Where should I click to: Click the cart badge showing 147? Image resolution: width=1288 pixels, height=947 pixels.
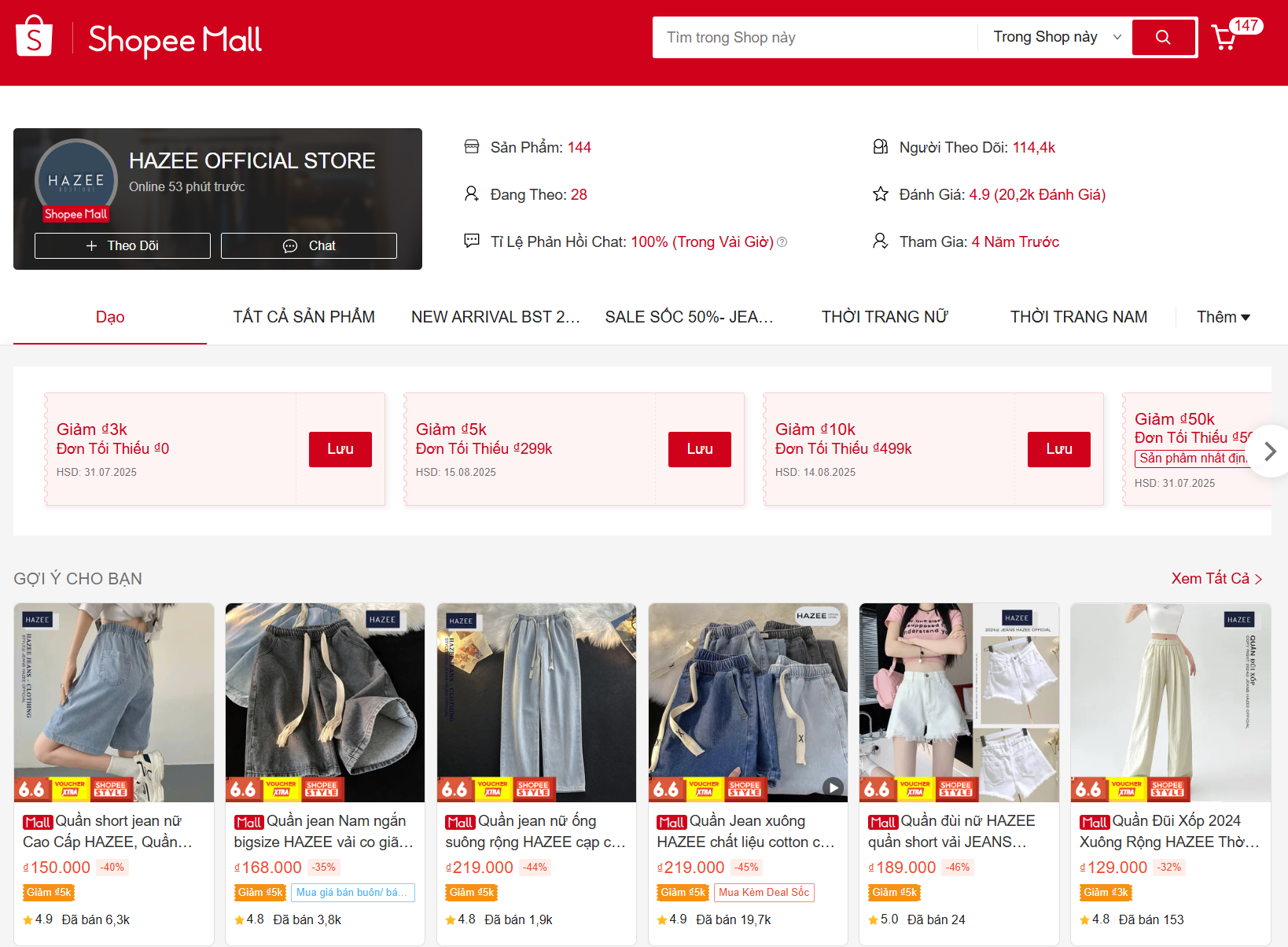(1246, 26)
